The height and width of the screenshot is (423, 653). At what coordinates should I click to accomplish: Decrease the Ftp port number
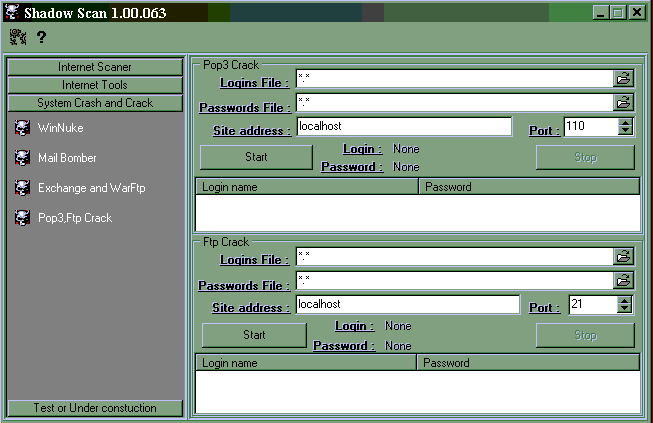(626, 309)
